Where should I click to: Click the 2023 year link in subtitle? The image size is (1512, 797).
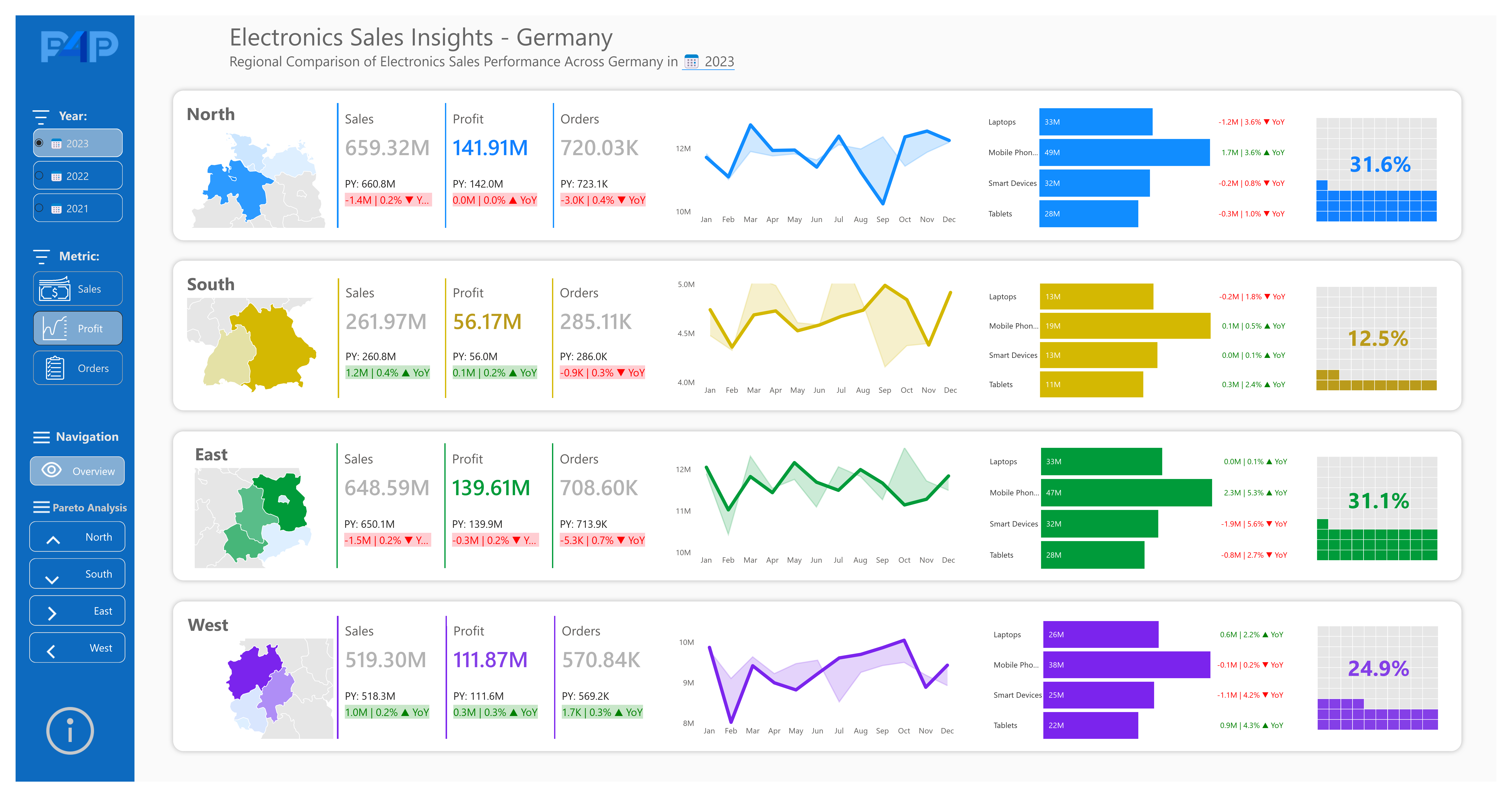pyautogui.click(x=719, y=61)
